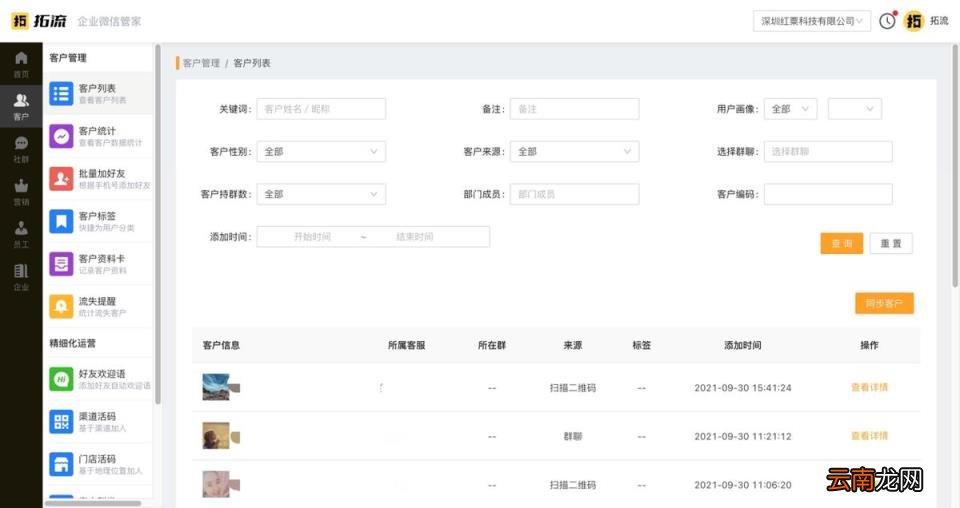The image size is (960, 508).
Task: Click the customer avatar in the 15:41:24 row
Action: (217, 387)
